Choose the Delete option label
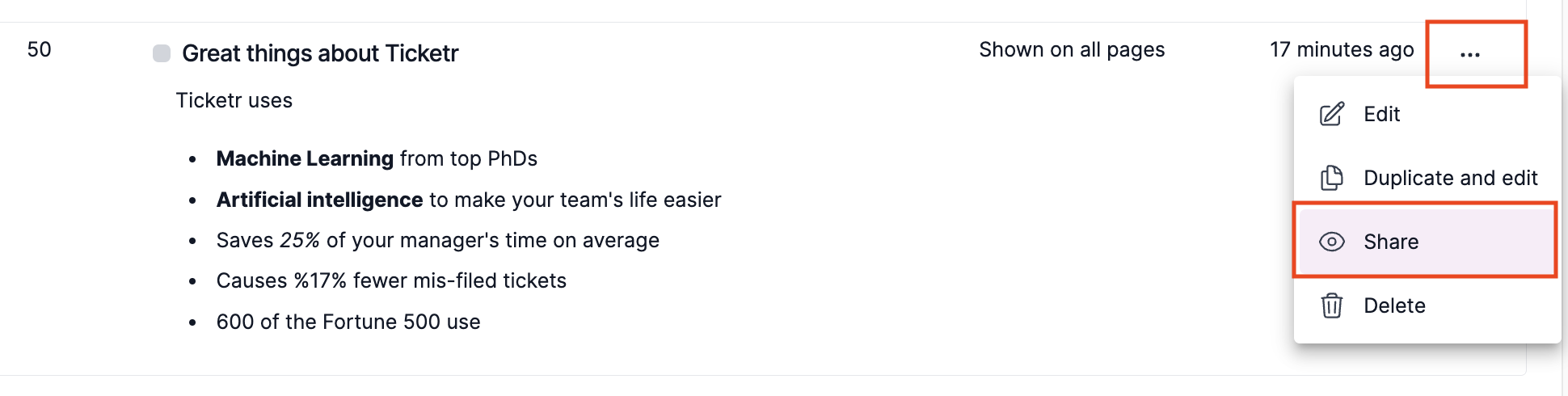1568x396 pixels. pyautogui.click(x=1394, y=305)
